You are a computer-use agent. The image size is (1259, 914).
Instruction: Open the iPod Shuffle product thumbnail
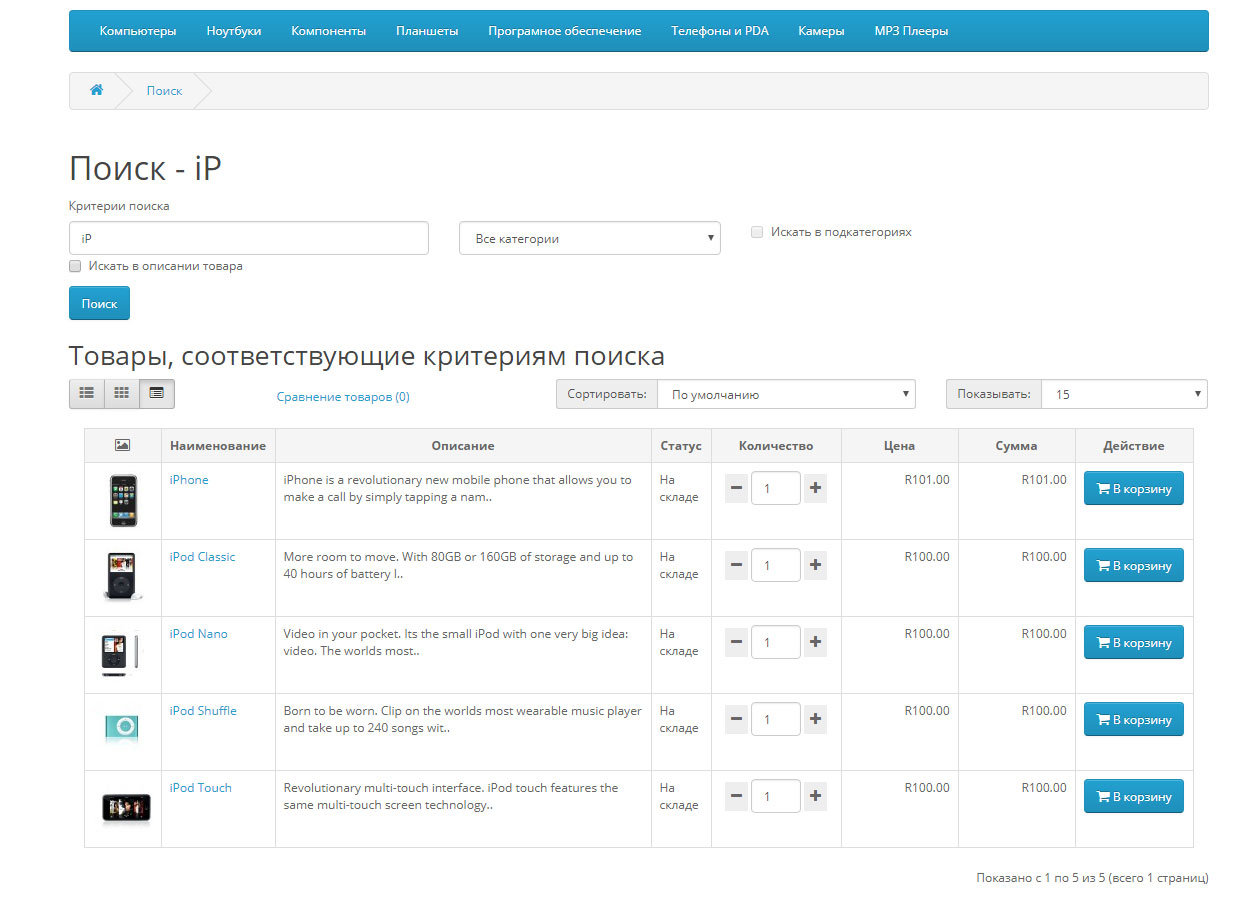coord(122,727)
